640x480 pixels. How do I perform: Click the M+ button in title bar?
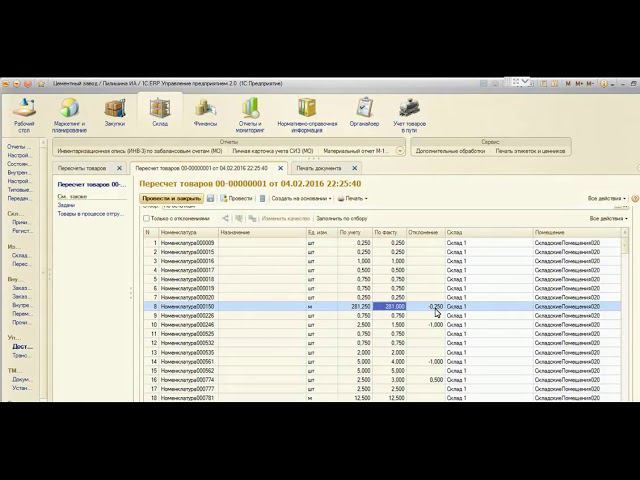point(579,84)
